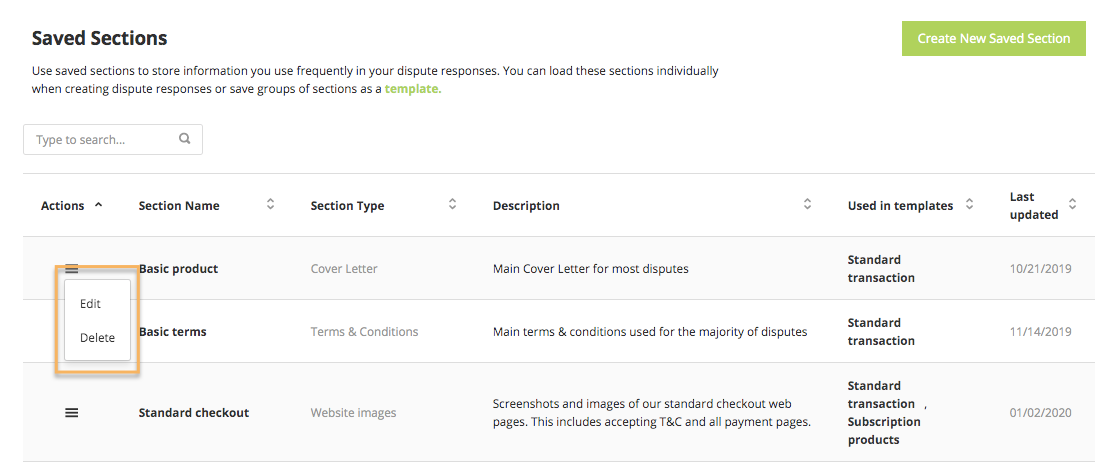Click the search magnifier icon

[185, 139]
